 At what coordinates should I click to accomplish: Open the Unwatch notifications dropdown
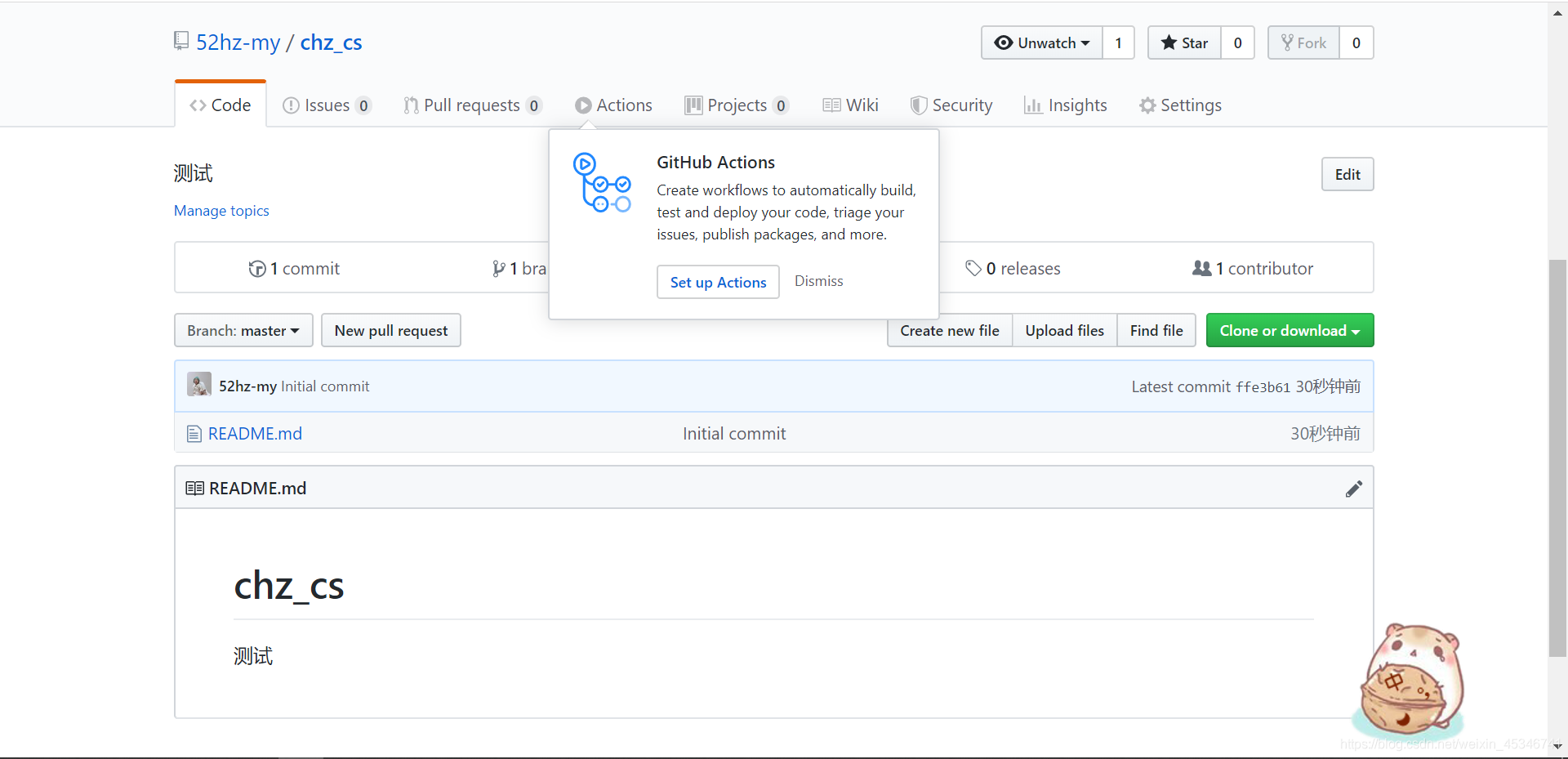point(1042,43)
